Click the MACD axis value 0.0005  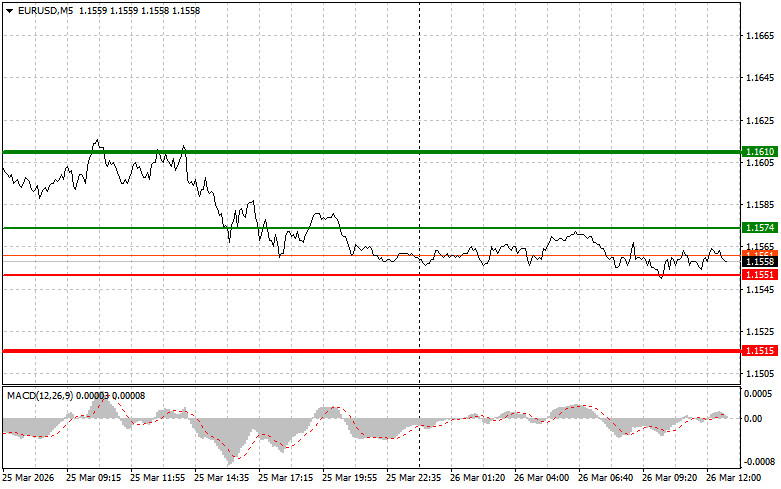[760, 394]
